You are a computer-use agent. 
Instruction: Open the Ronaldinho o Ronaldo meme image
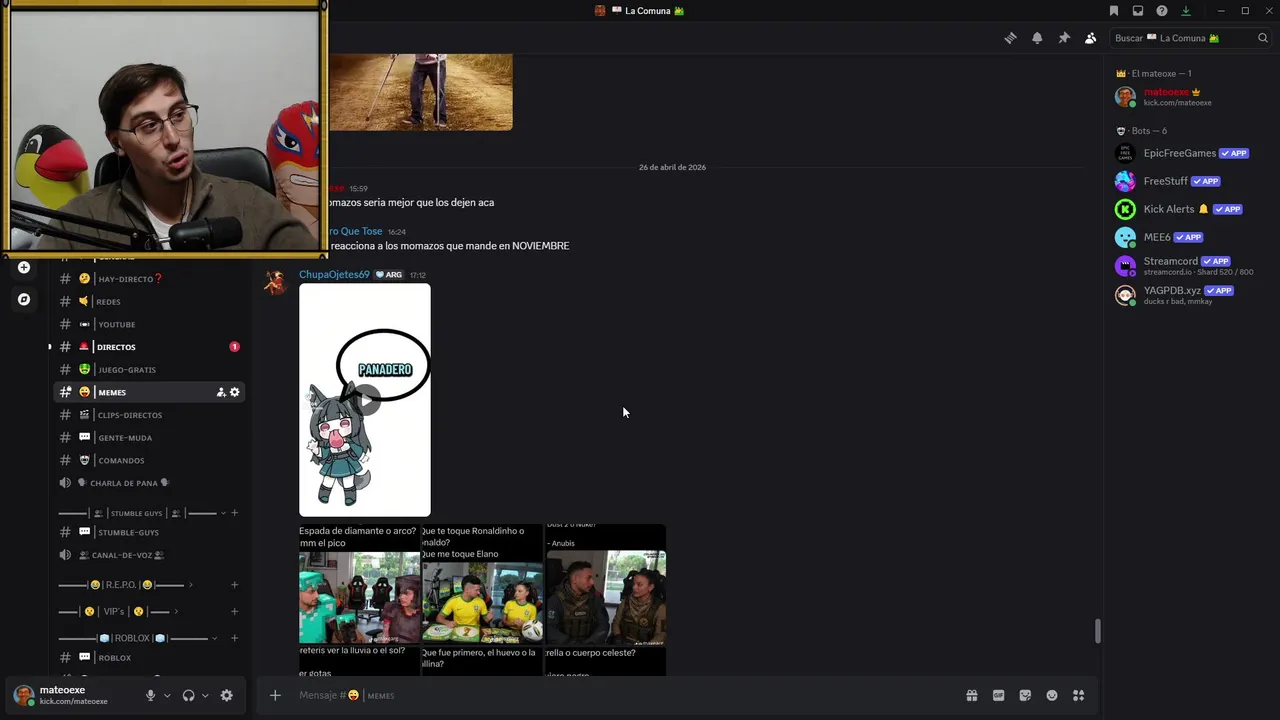482,583
